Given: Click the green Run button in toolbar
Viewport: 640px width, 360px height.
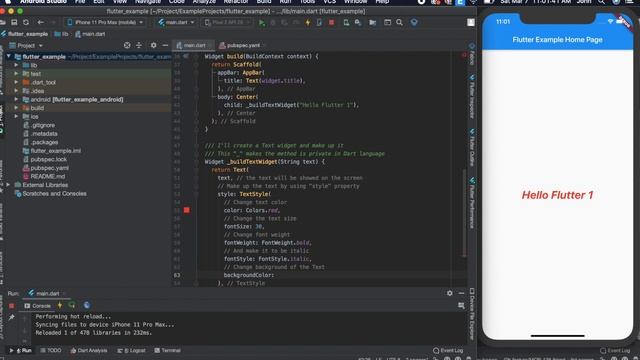Looking at the screenshot, I should click(262, 22).
